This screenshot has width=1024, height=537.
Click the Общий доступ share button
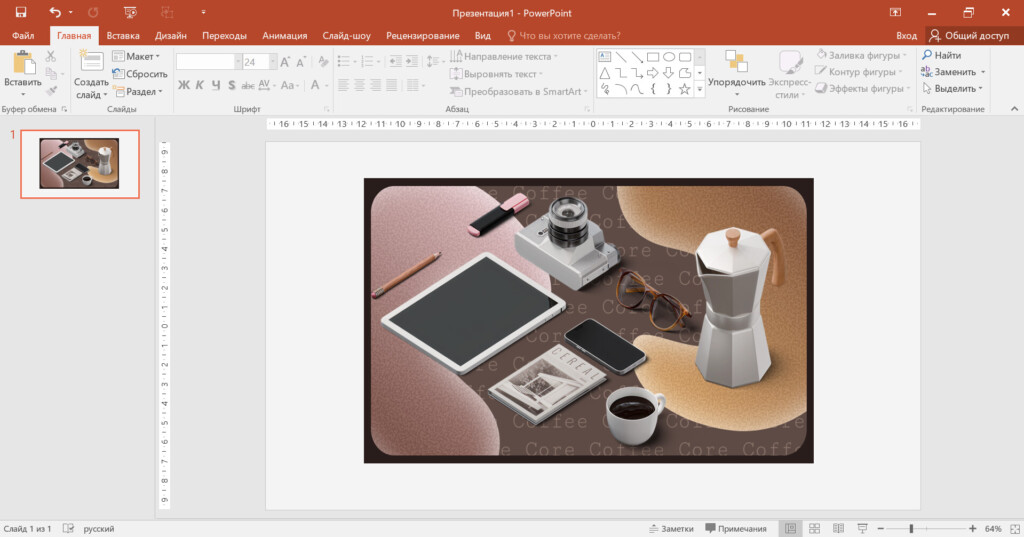(x=969, y=35)
